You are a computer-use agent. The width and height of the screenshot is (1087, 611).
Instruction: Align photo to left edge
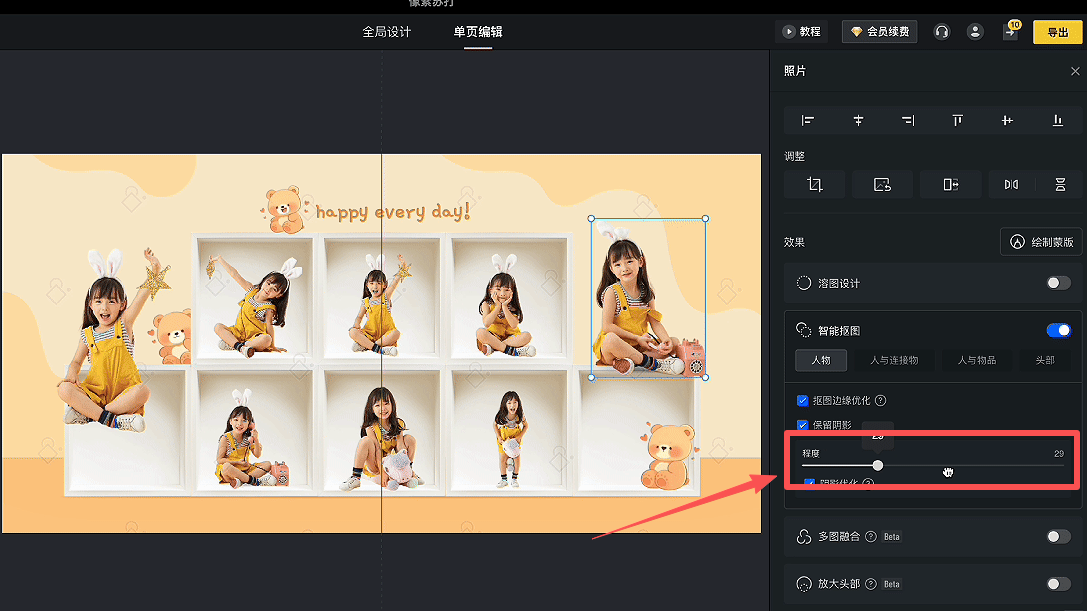[808, 120]
